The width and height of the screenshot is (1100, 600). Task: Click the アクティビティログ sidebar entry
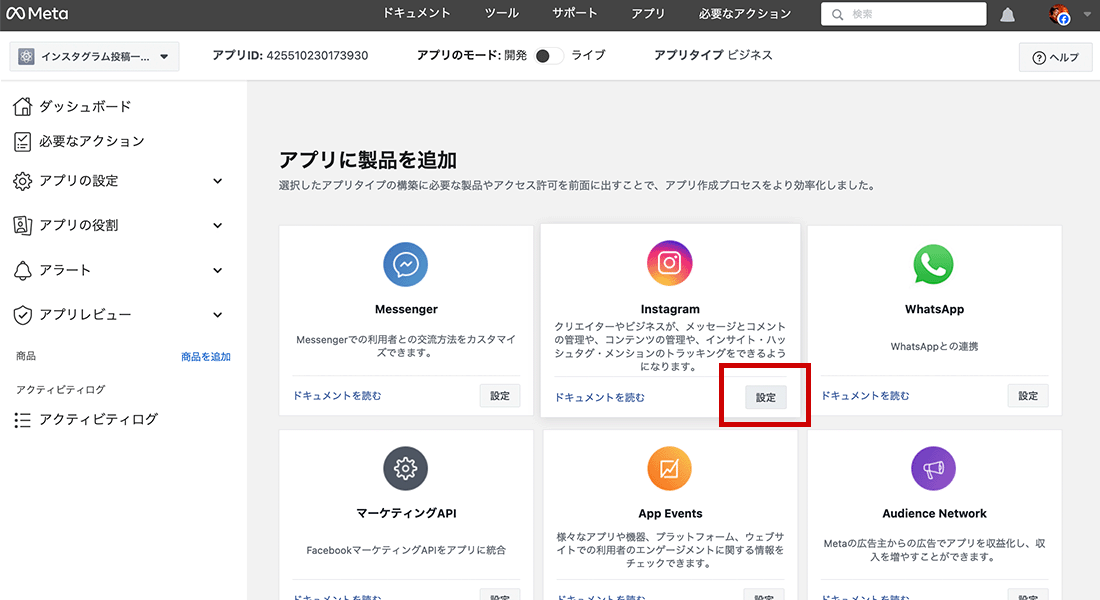[x=98, y=420]
